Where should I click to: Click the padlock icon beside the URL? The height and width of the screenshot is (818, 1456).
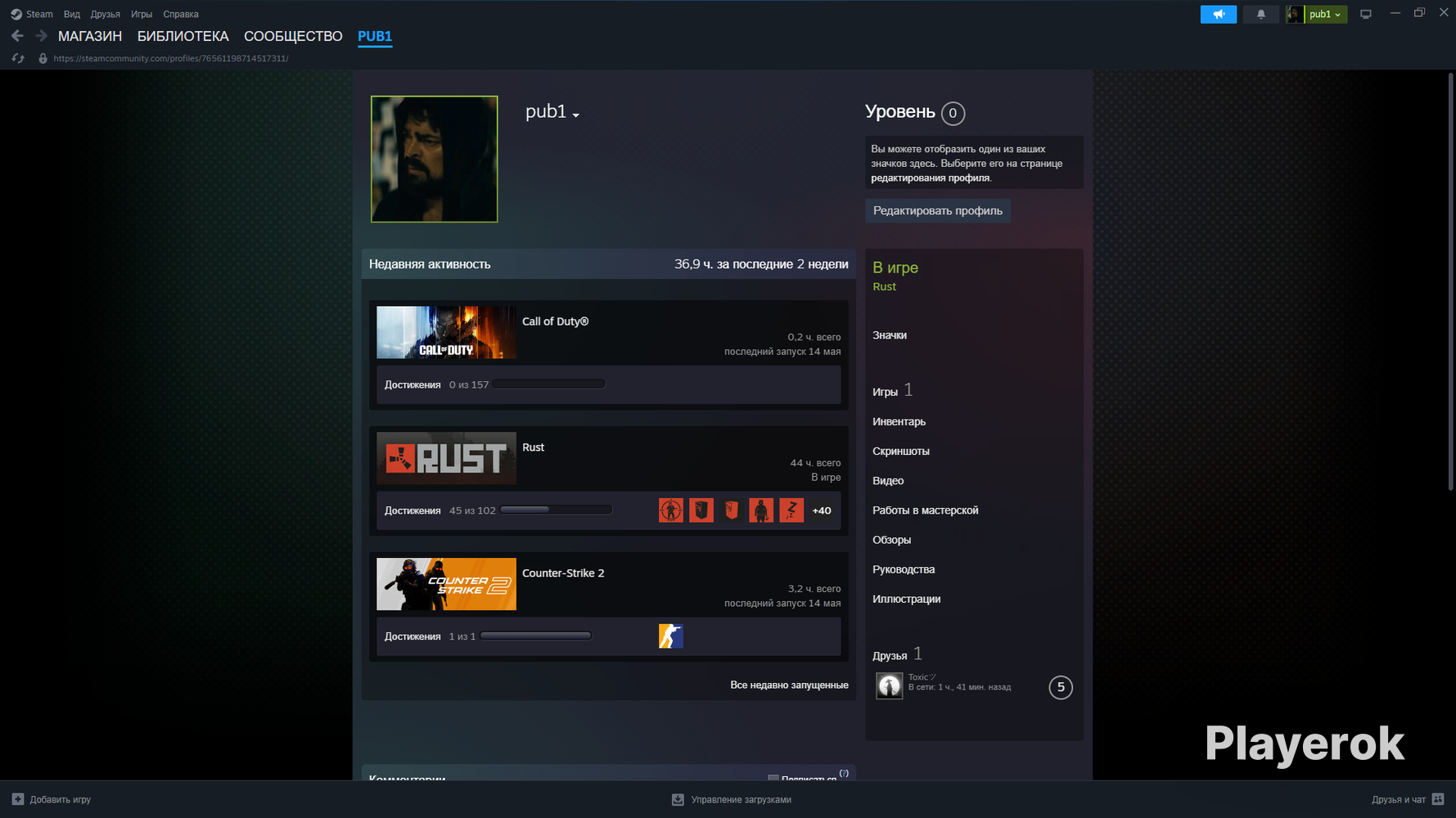click(x=43, y=58)
